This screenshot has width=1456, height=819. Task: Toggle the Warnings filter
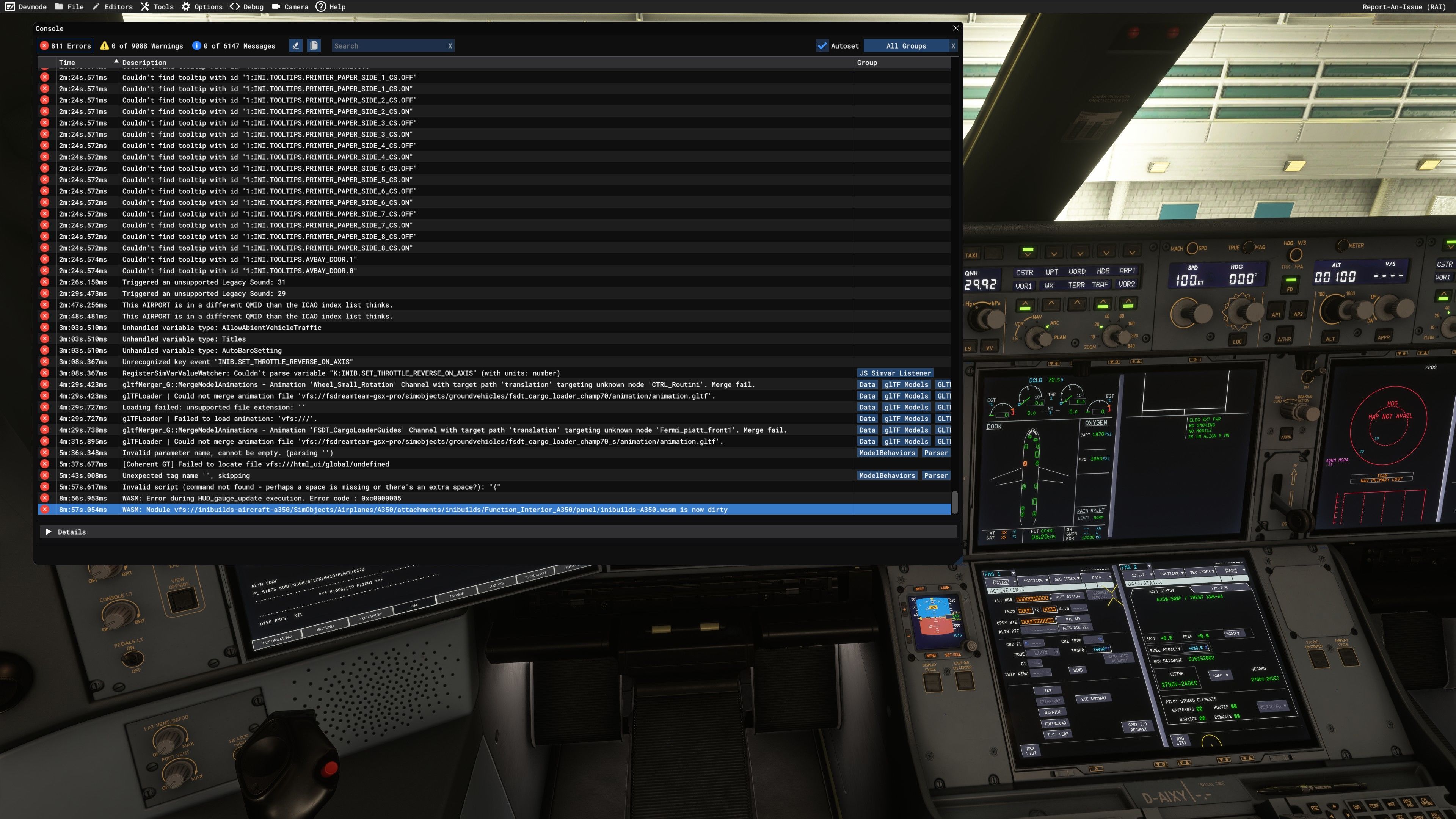point(141,46)
